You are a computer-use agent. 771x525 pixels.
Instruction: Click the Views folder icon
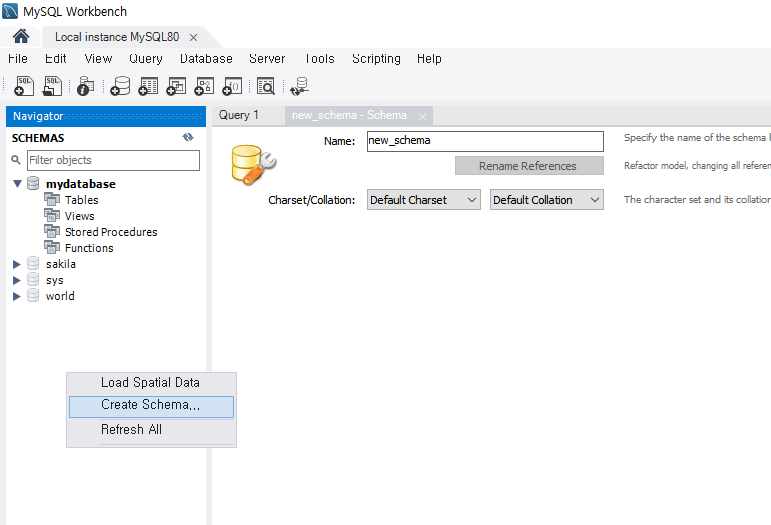52,215
